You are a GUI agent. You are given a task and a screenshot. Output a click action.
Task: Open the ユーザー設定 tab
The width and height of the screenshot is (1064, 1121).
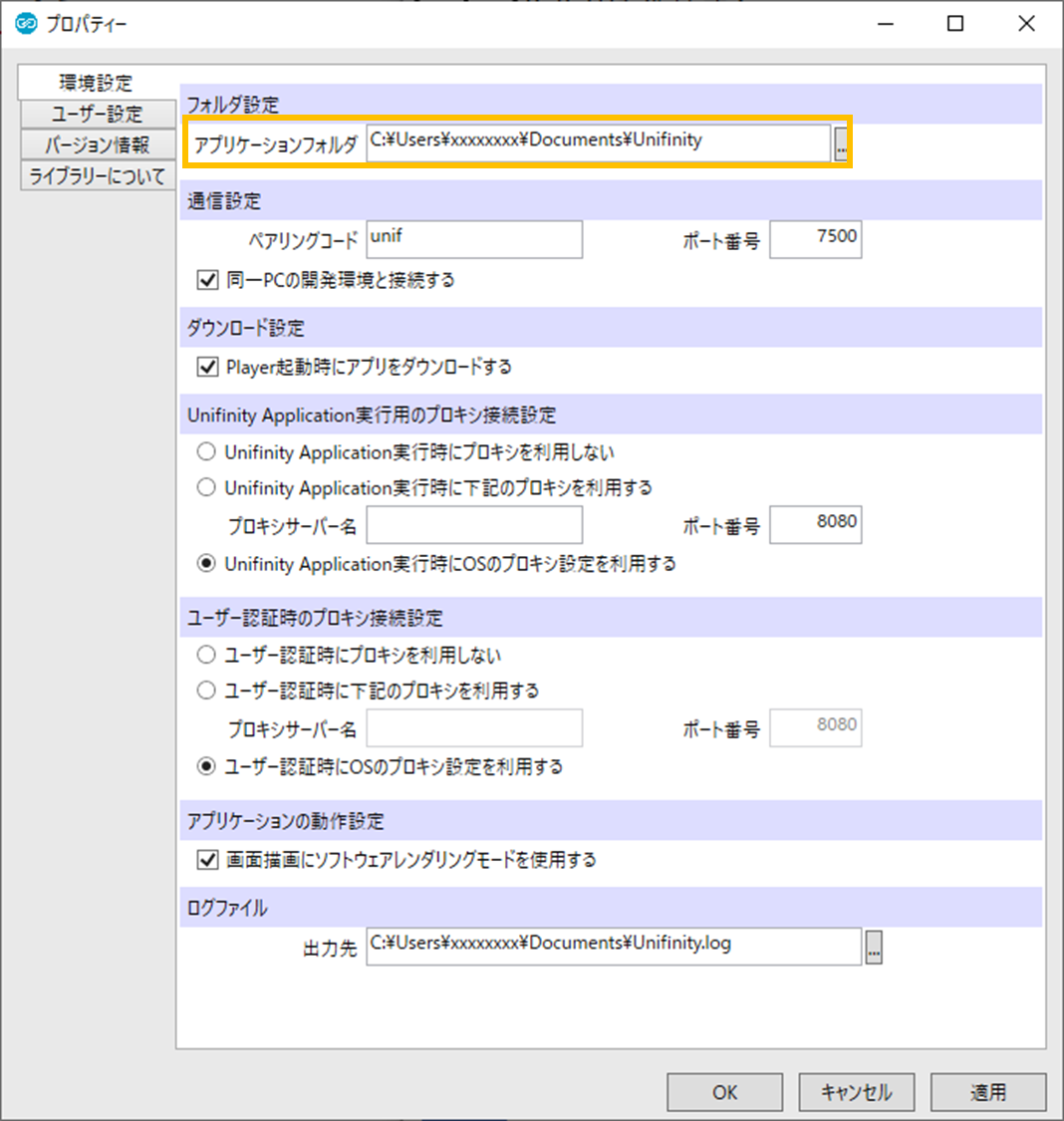click(x=98, y=115)
